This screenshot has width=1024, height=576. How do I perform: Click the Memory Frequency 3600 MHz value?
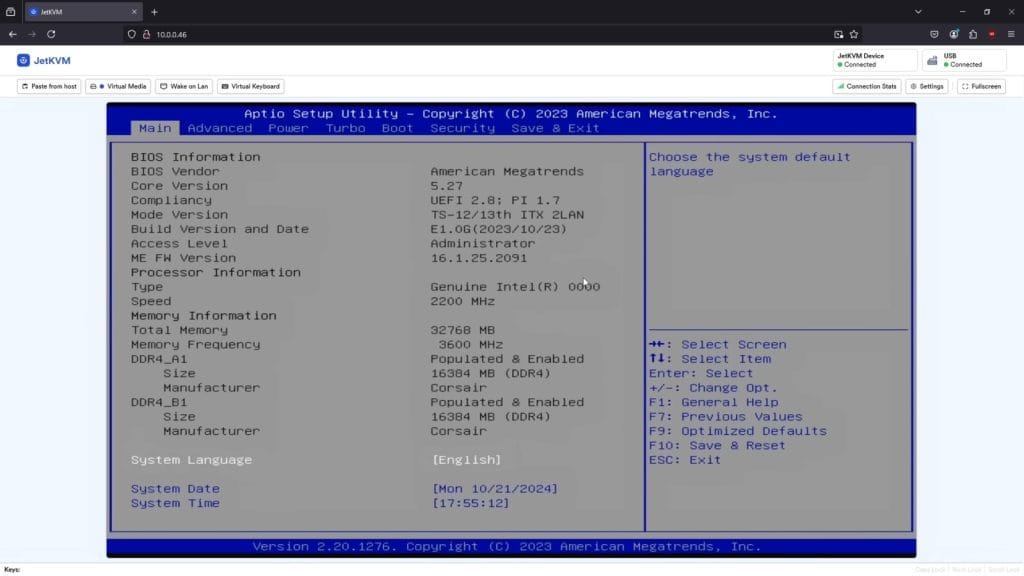click(x=470, y=344)
